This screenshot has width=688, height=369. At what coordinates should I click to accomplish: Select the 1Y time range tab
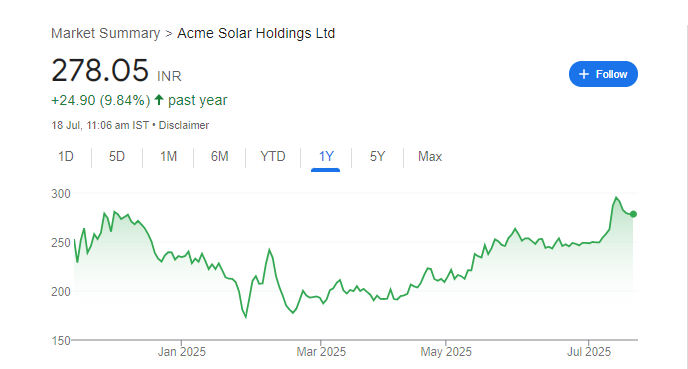tap(326, 157)
